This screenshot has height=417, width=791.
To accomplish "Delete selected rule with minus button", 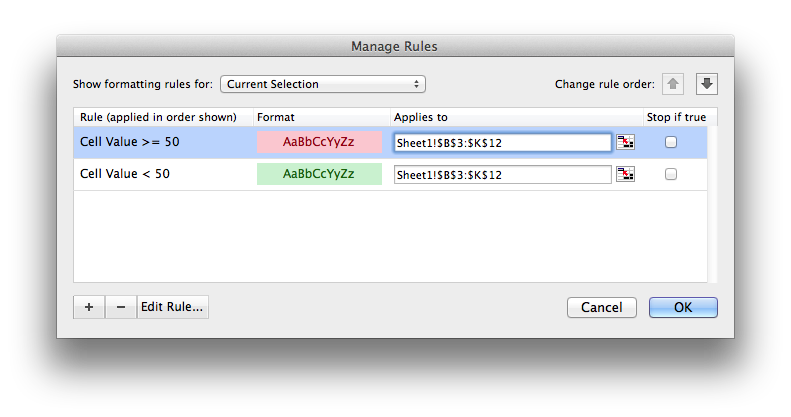I will tap(121, 307).
